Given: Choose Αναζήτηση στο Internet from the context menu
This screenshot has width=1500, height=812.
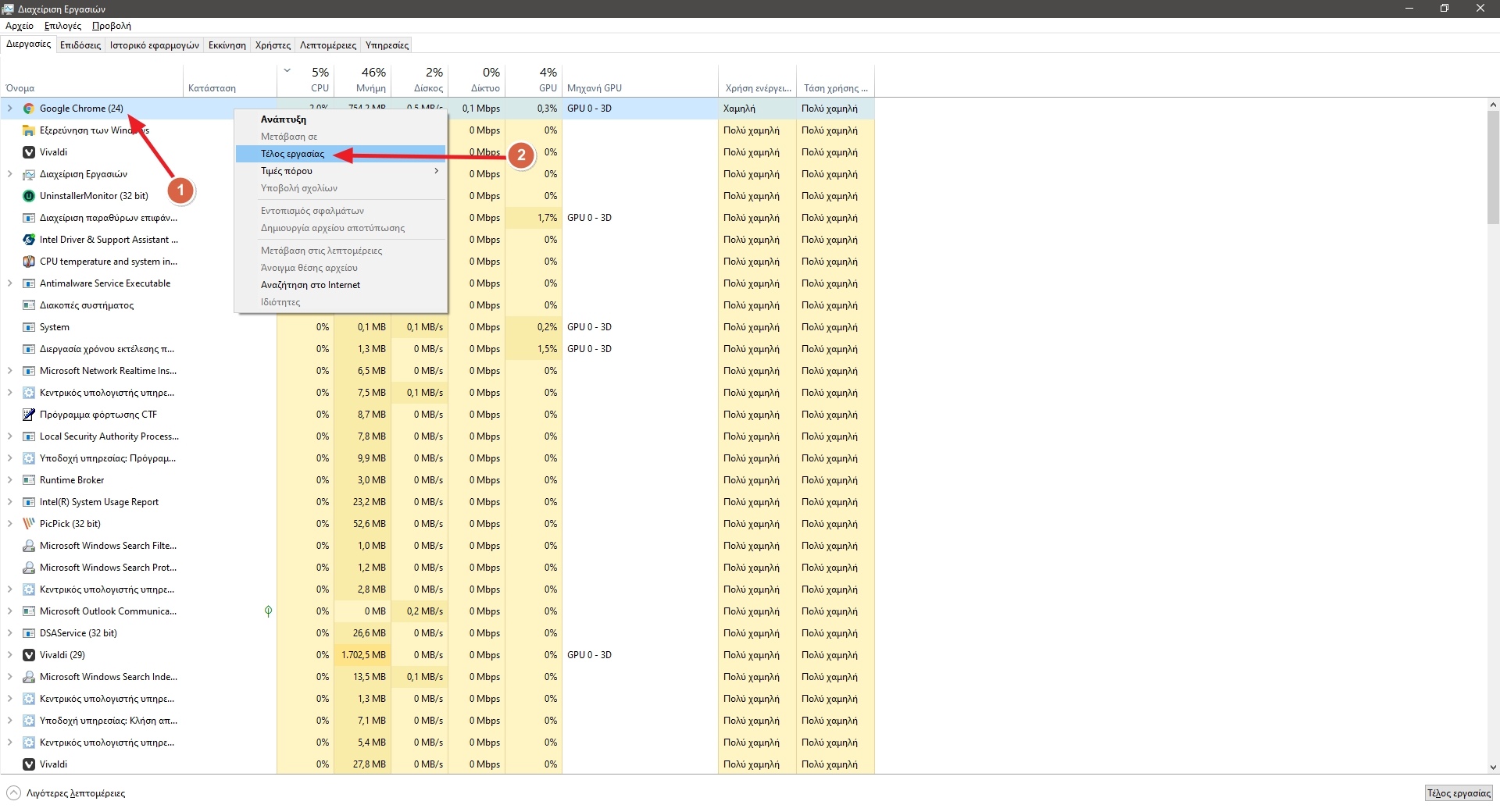Looking at the screenshot, I should 310,285.
